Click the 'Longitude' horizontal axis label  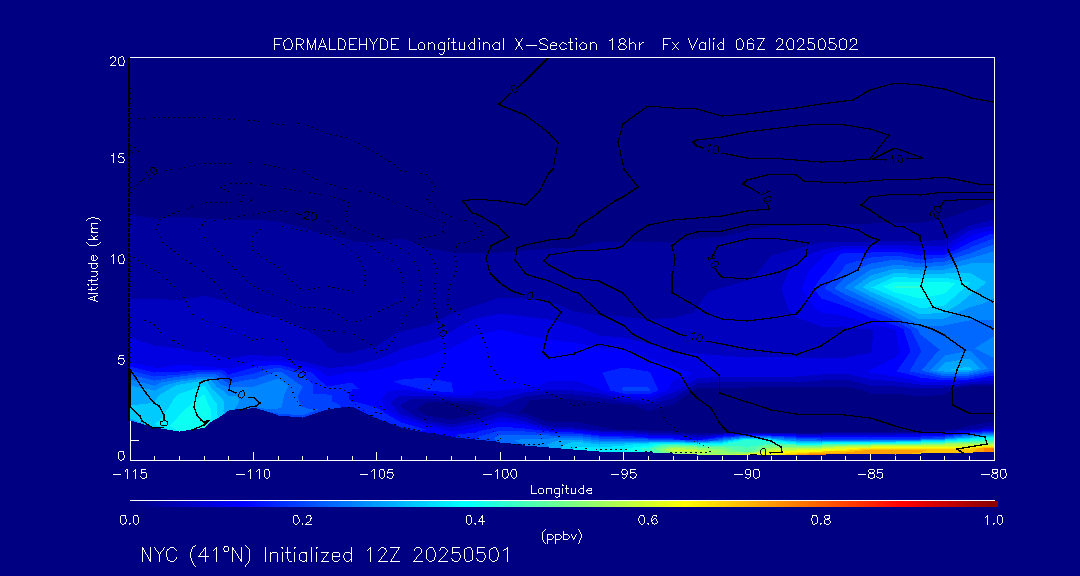[x=561, y=491]
